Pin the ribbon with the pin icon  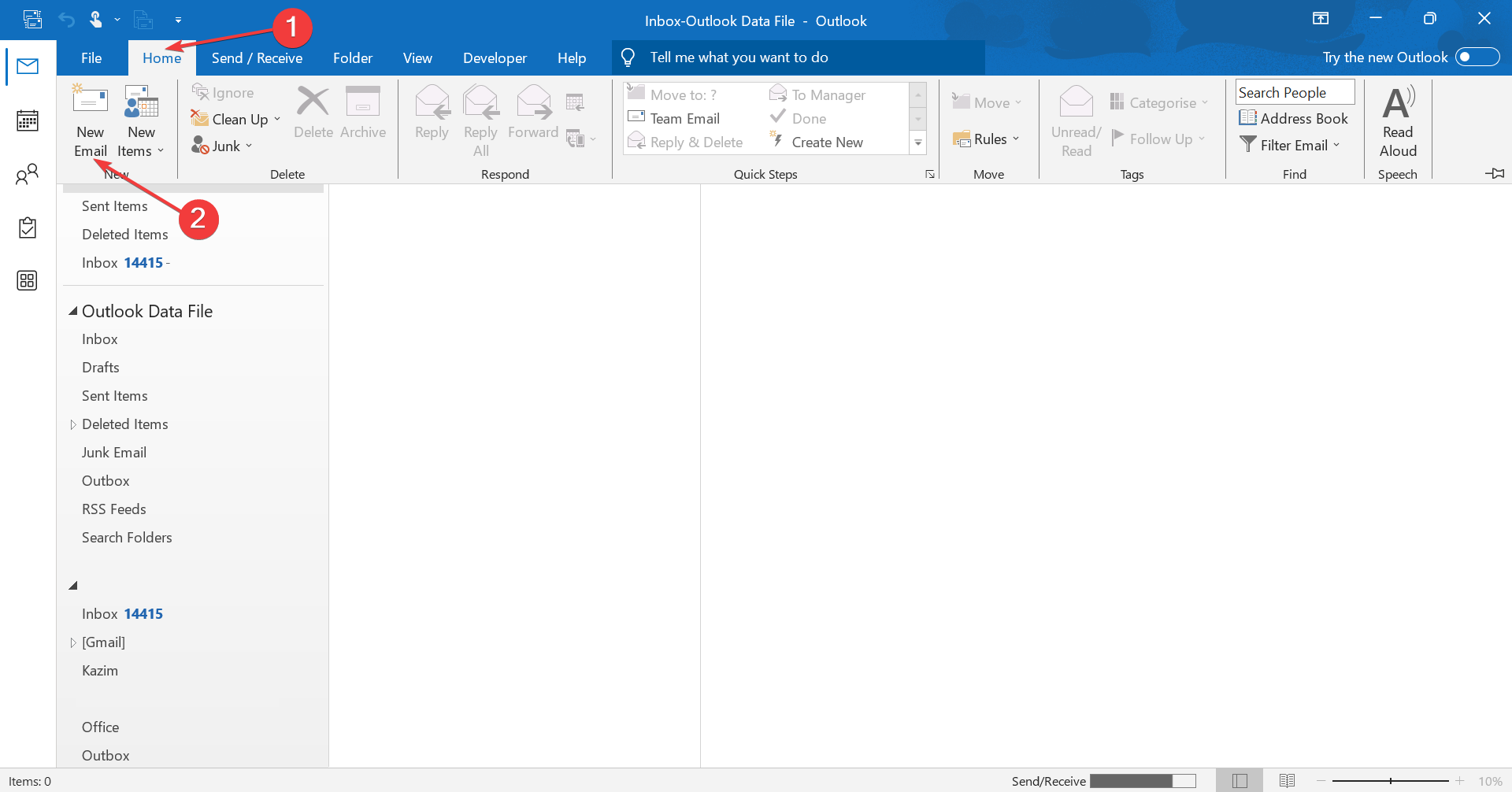click(1494, 173)
